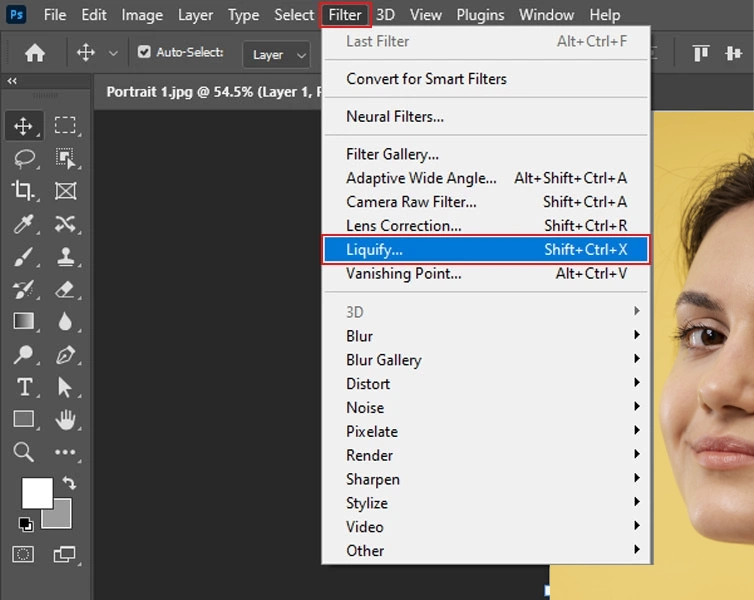Pick the Eyedropper tool

pos(24,224)
